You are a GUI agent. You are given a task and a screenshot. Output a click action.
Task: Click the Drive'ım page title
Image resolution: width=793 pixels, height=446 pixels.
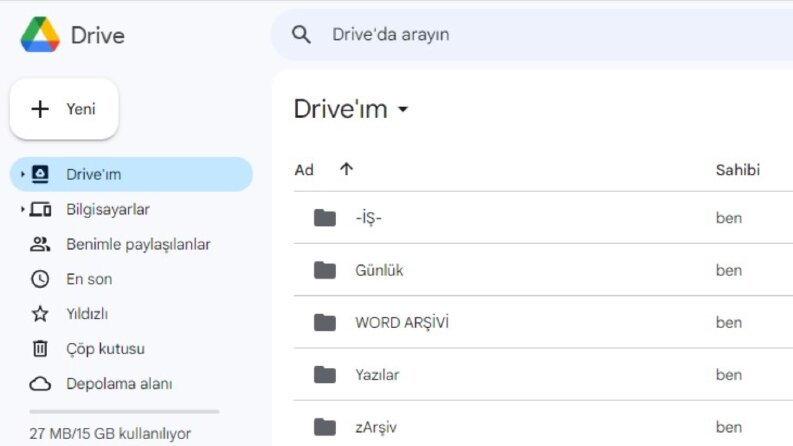pos(341,109)
